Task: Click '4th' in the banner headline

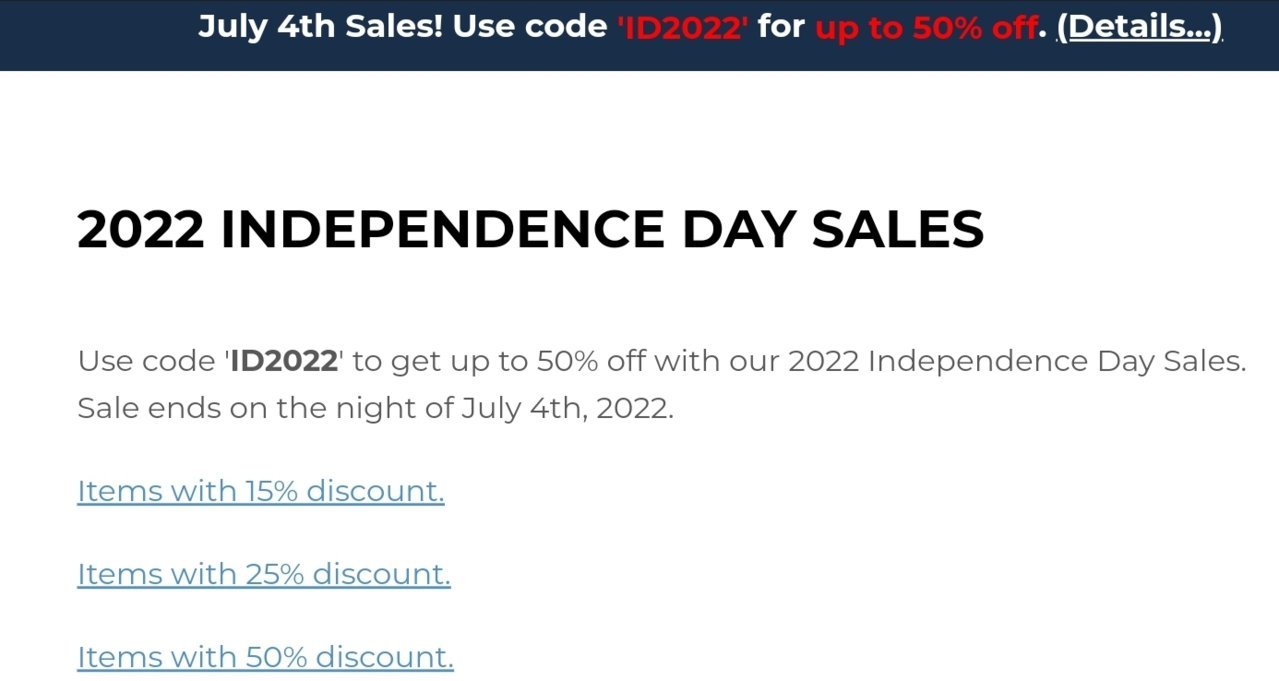Action: tap(307, 27)
